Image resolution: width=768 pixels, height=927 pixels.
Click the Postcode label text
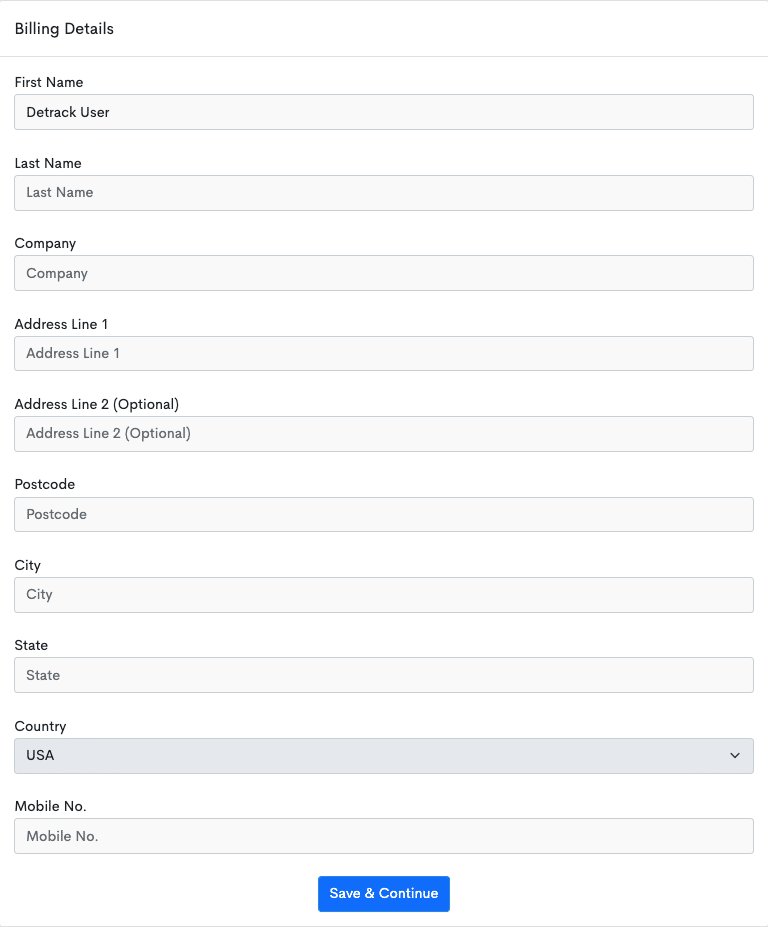tap(44, 484)
